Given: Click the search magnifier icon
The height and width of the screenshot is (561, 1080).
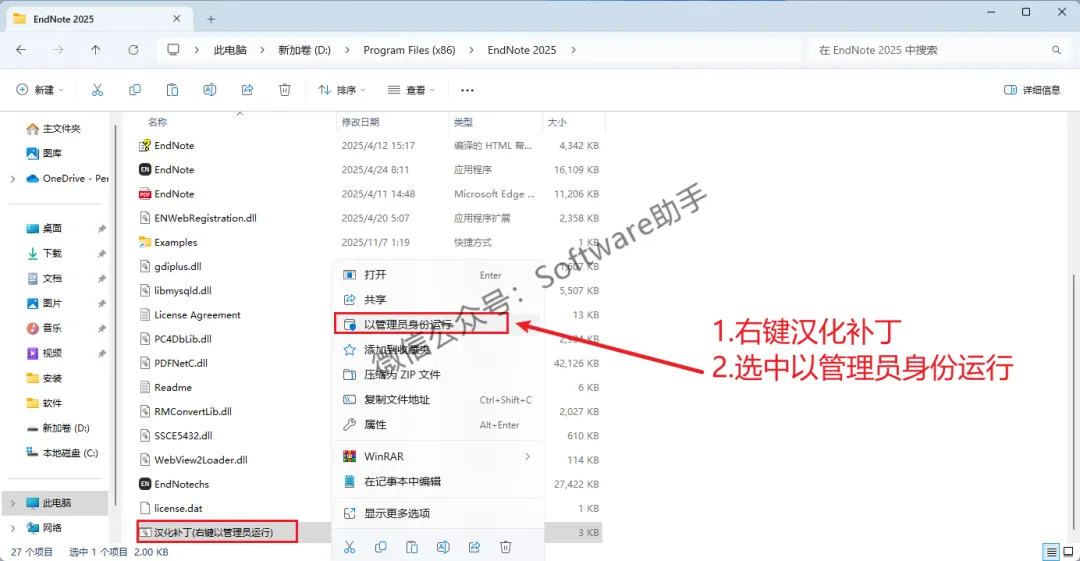Looking at the screenshot, I should click(x=1056, y=50).
